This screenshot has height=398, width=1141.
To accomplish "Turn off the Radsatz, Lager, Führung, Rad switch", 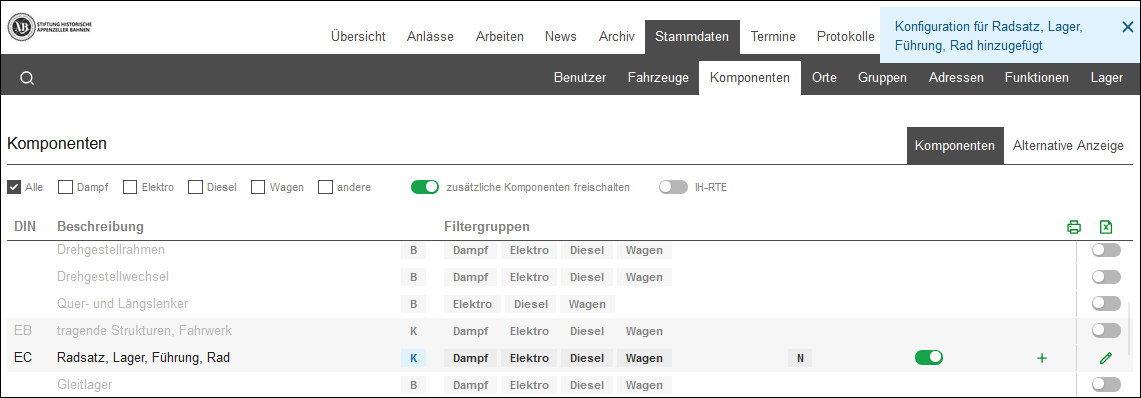I will [929, 357].
